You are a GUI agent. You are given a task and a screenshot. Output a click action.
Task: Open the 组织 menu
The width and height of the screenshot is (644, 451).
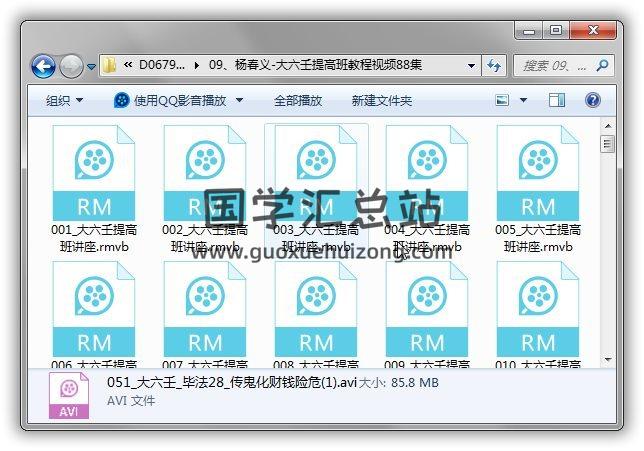(x=64, y=100)
